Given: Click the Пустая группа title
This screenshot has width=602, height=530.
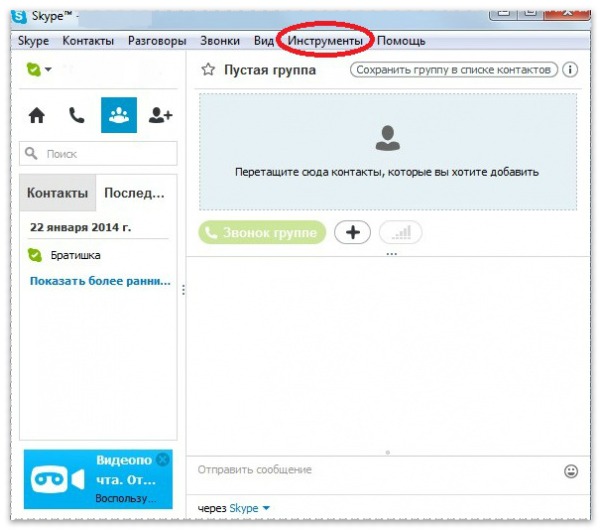Looking at the screenshot, I should (270, 70).
